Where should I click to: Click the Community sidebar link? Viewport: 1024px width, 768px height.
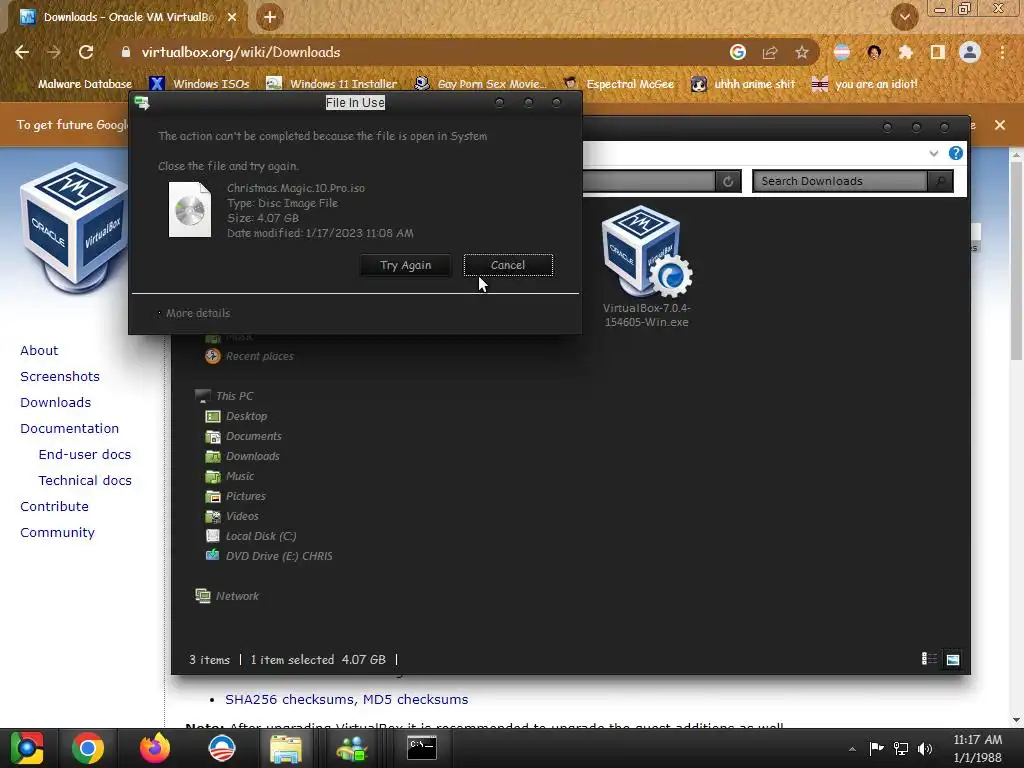(57, 533)
